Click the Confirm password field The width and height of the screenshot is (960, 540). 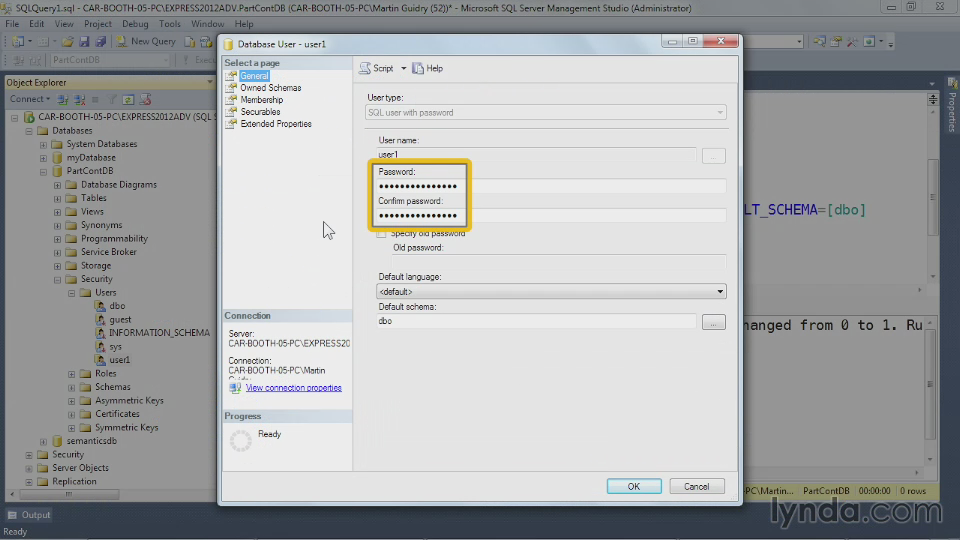click(551, 216)
